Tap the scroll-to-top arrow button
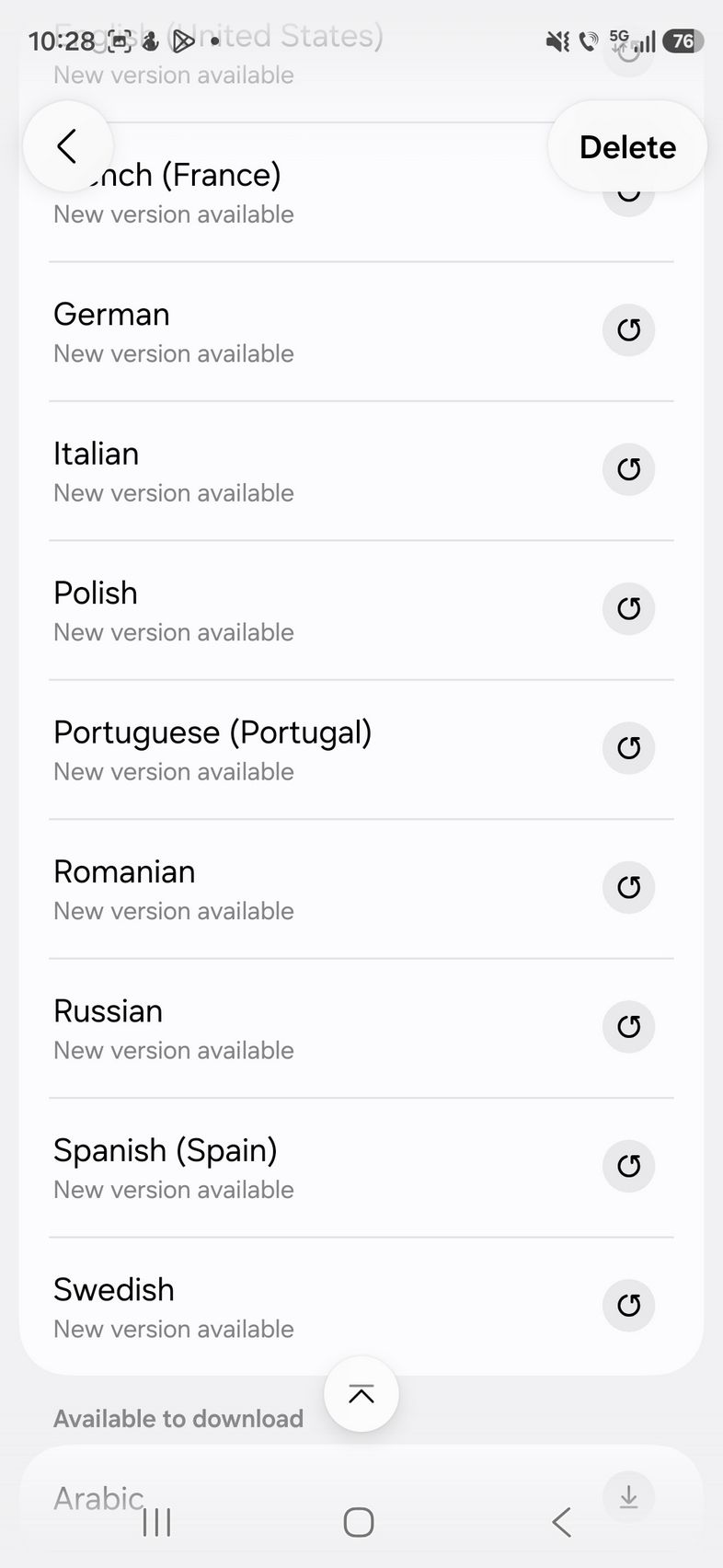723x1568 pixels. point(361,1394)
